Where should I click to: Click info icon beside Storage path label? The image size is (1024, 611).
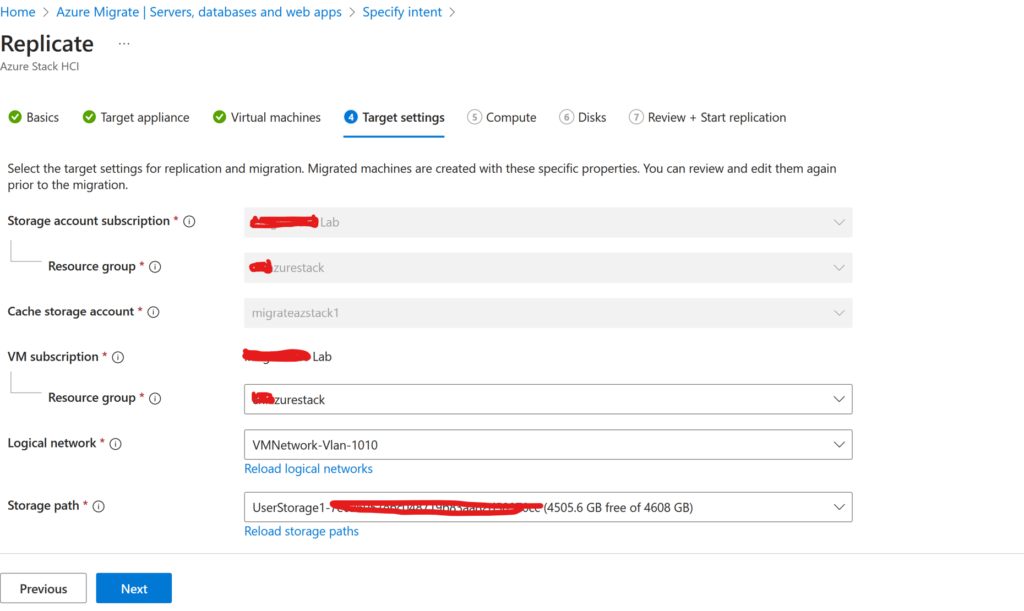[98, 506]
